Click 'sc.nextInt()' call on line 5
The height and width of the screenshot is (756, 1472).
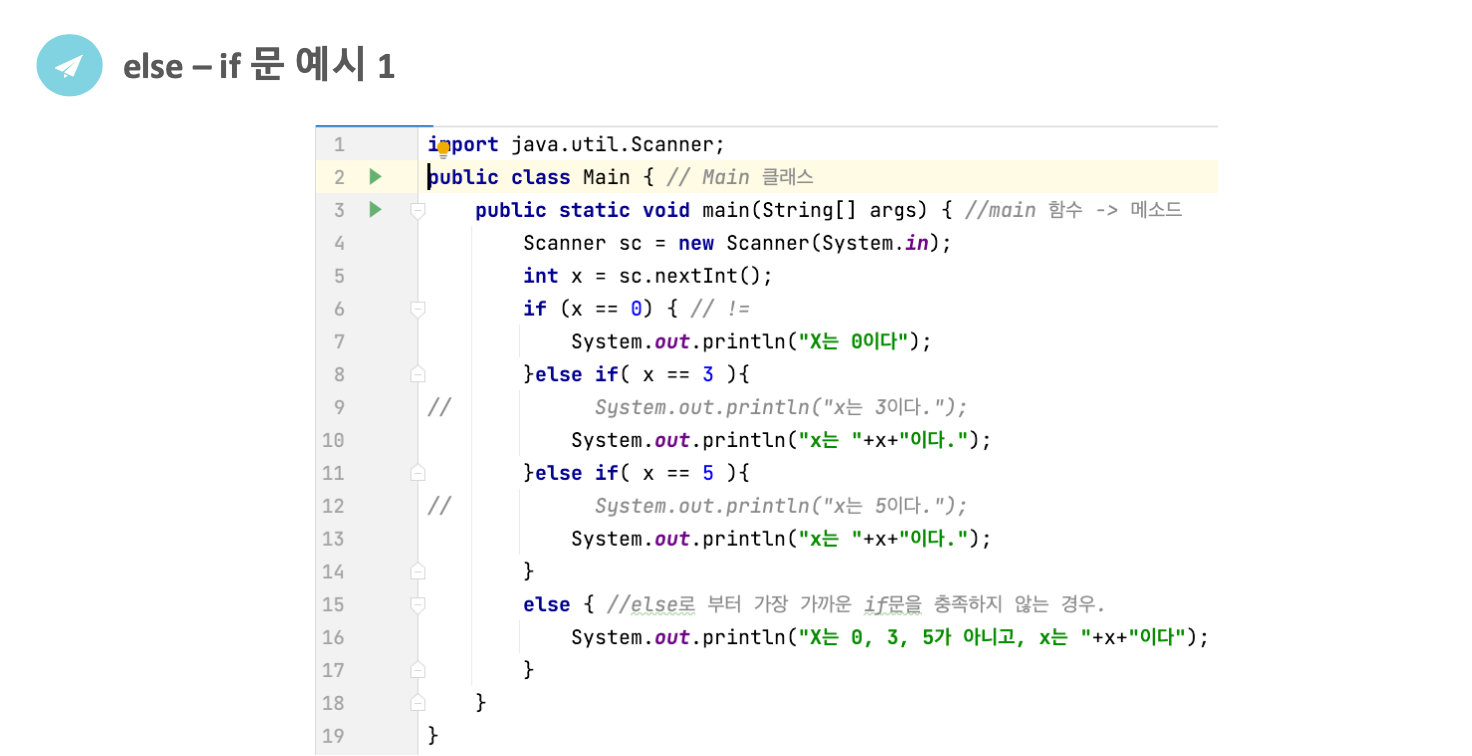coord(690,276)
